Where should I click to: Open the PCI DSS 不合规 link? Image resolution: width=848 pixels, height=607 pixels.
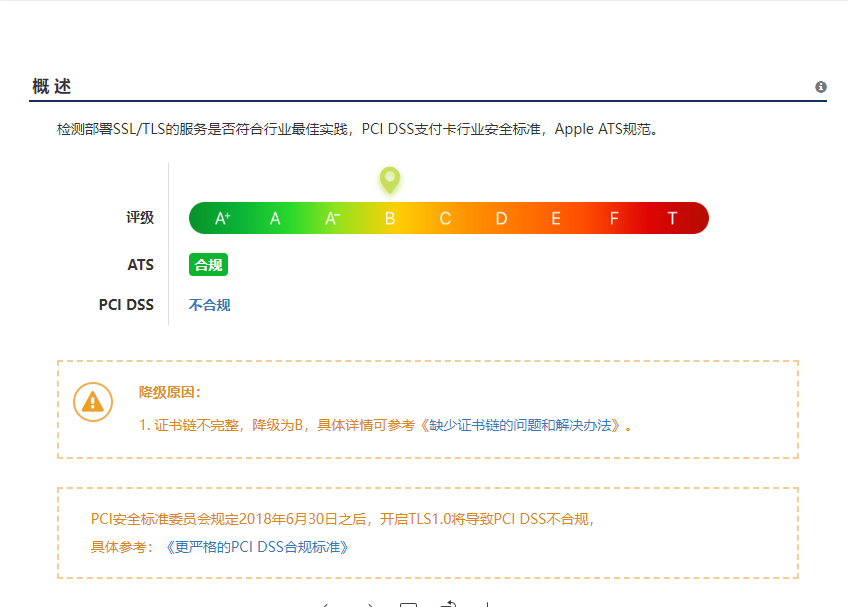tap(209, 305)
